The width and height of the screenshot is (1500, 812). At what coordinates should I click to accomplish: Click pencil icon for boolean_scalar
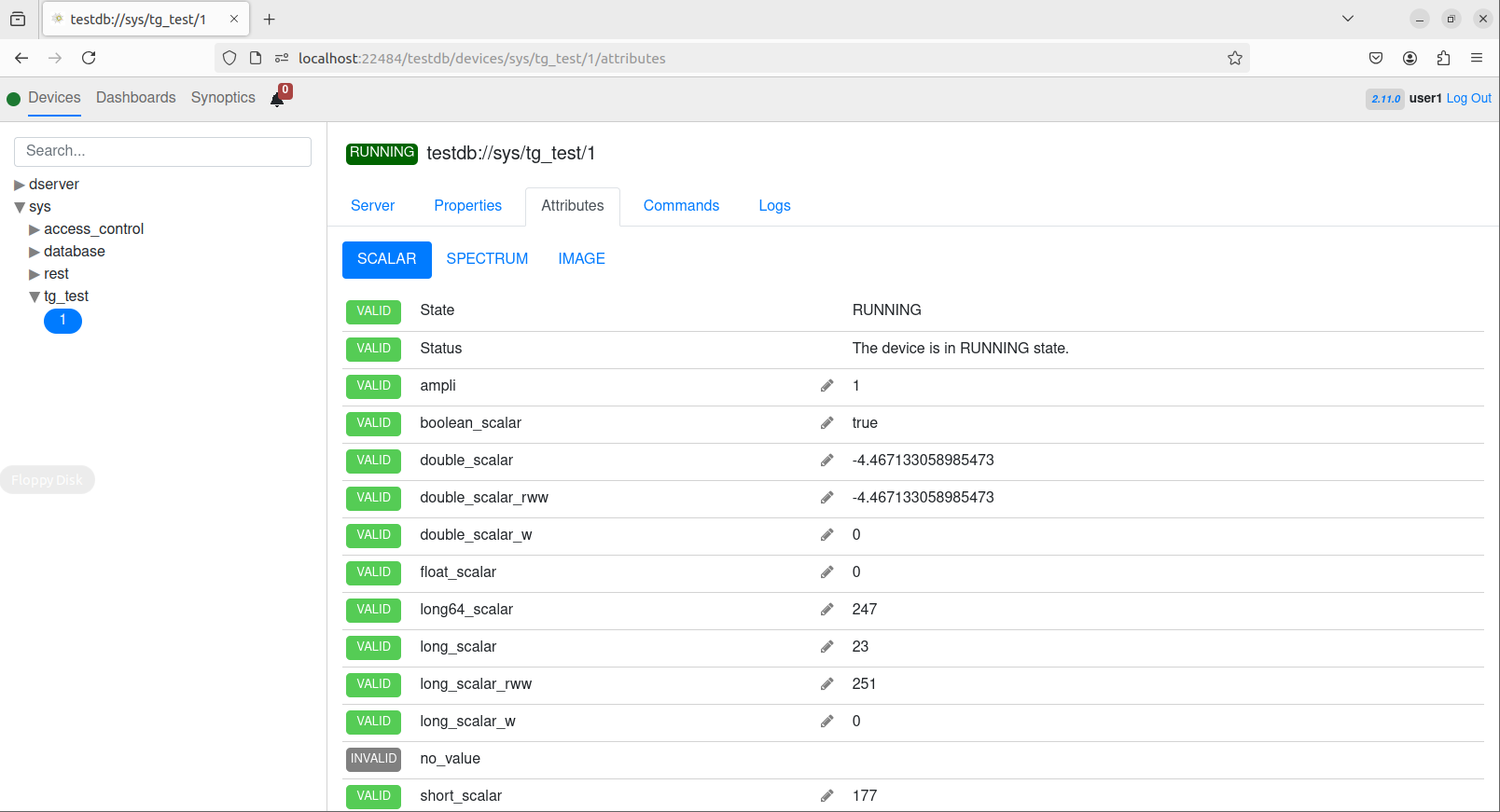coord(826,423)
